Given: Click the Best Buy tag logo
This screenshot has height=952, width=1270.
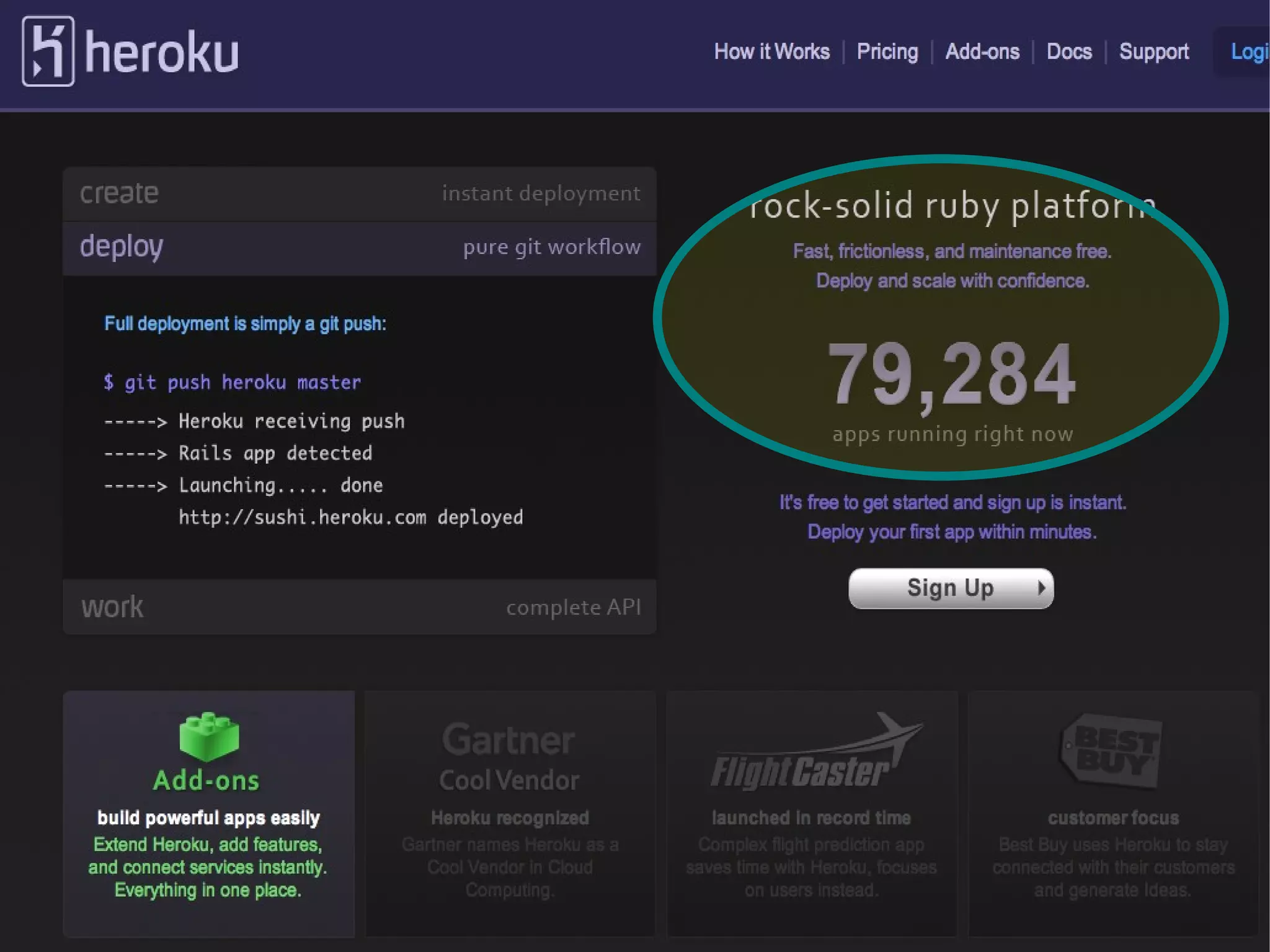Looking at the screenshot, I should (1112, 750).
